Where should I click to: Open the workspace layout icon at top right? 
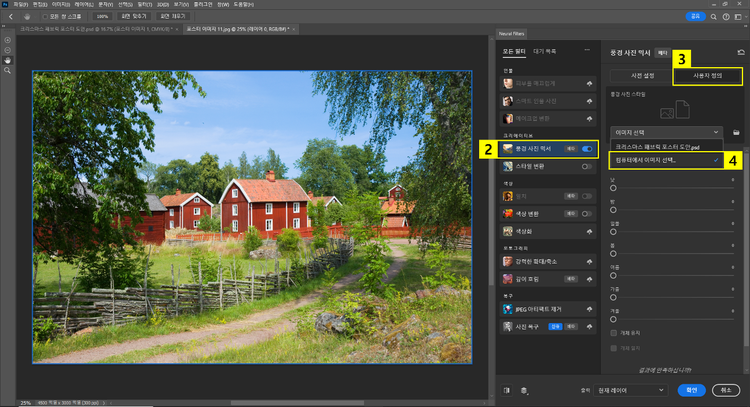pyautogui.click(x=738, y=17)
